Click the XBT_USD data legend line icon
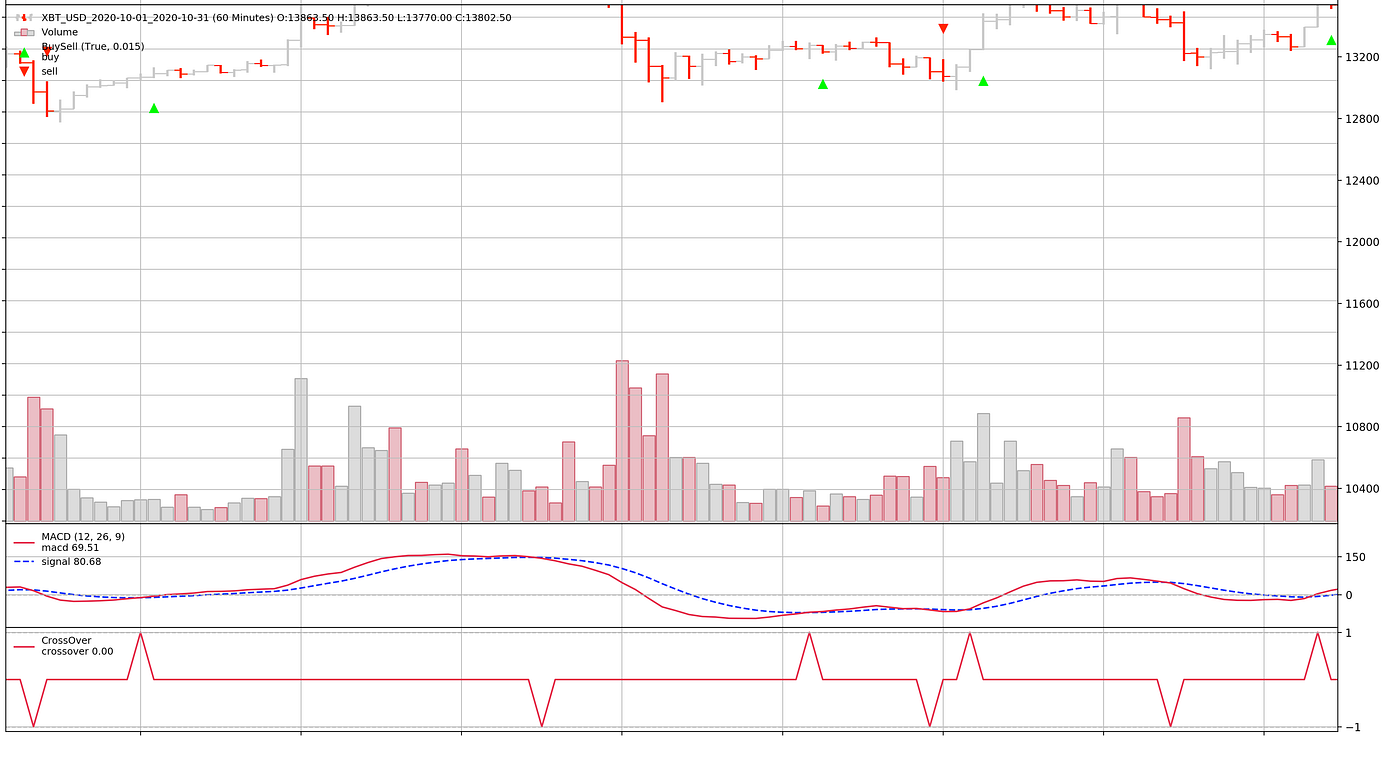This screenshot has width=1400, height=767. point(24,18)
